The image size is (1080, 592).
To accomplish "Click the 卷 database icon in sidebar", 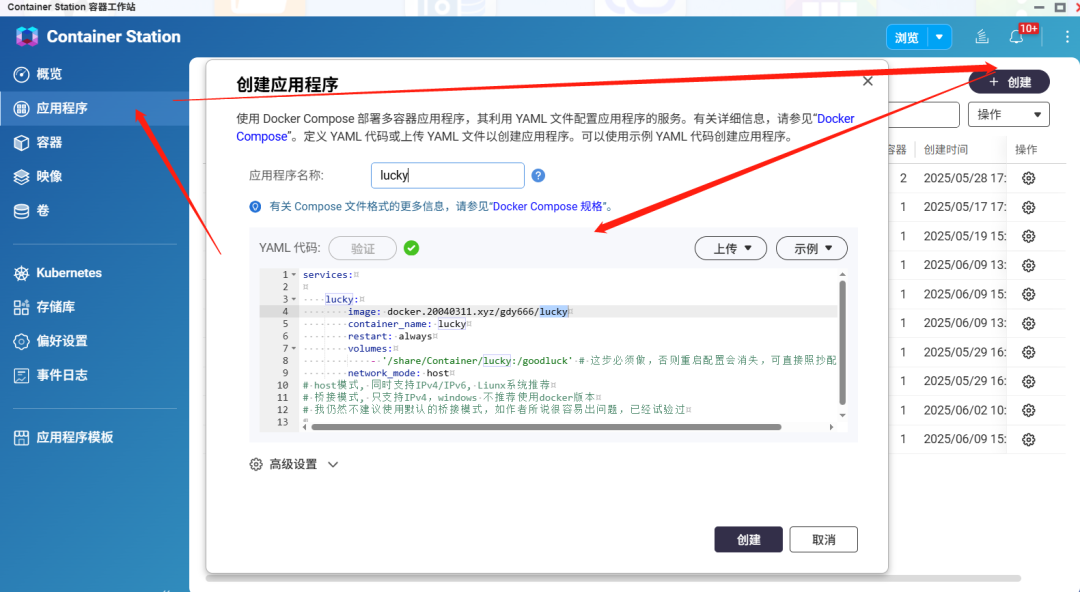I will coord(21,211).
